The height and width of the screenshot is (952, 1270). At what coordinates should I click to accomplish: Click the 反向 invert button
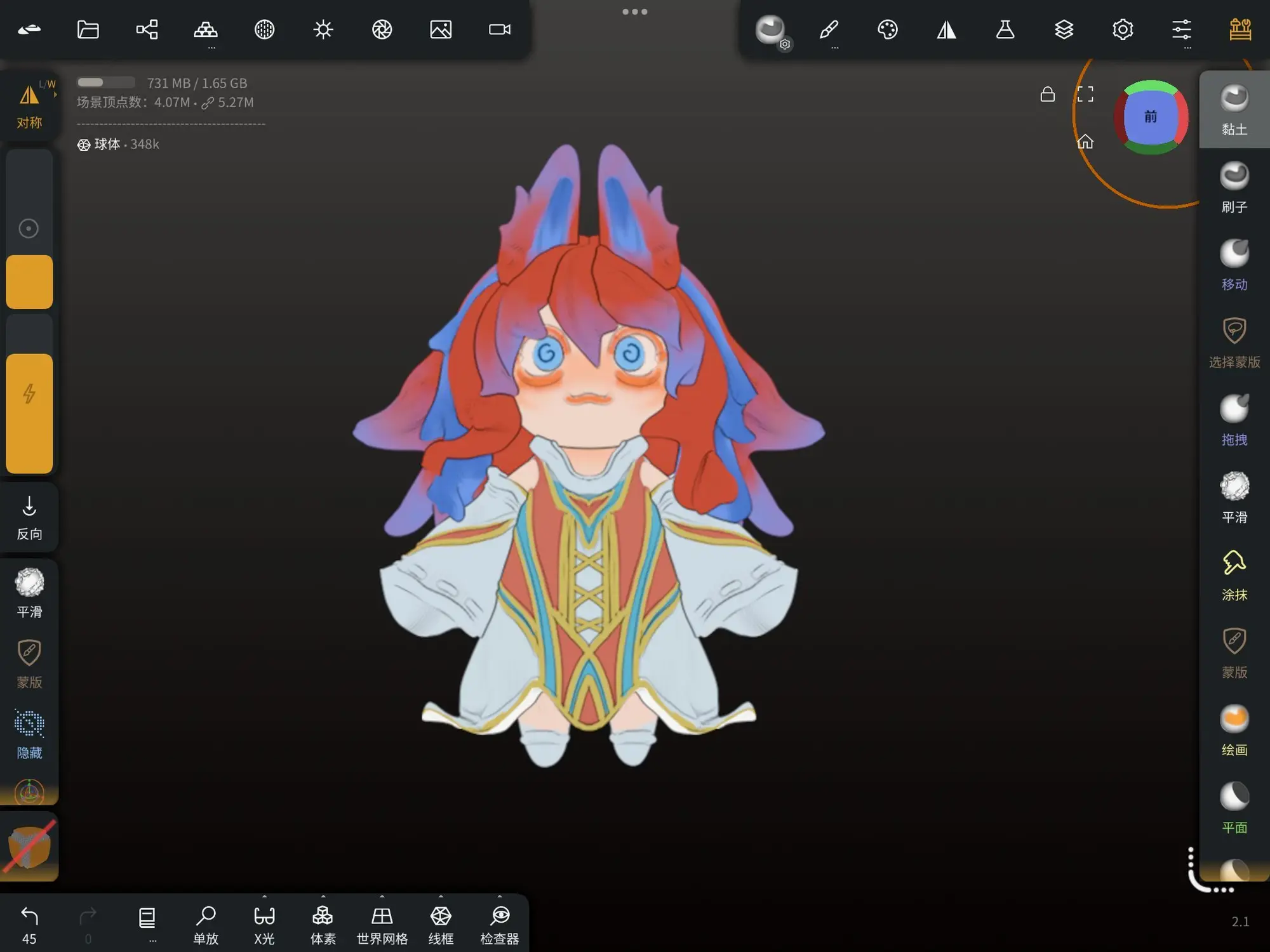click(x=29, y=517)
